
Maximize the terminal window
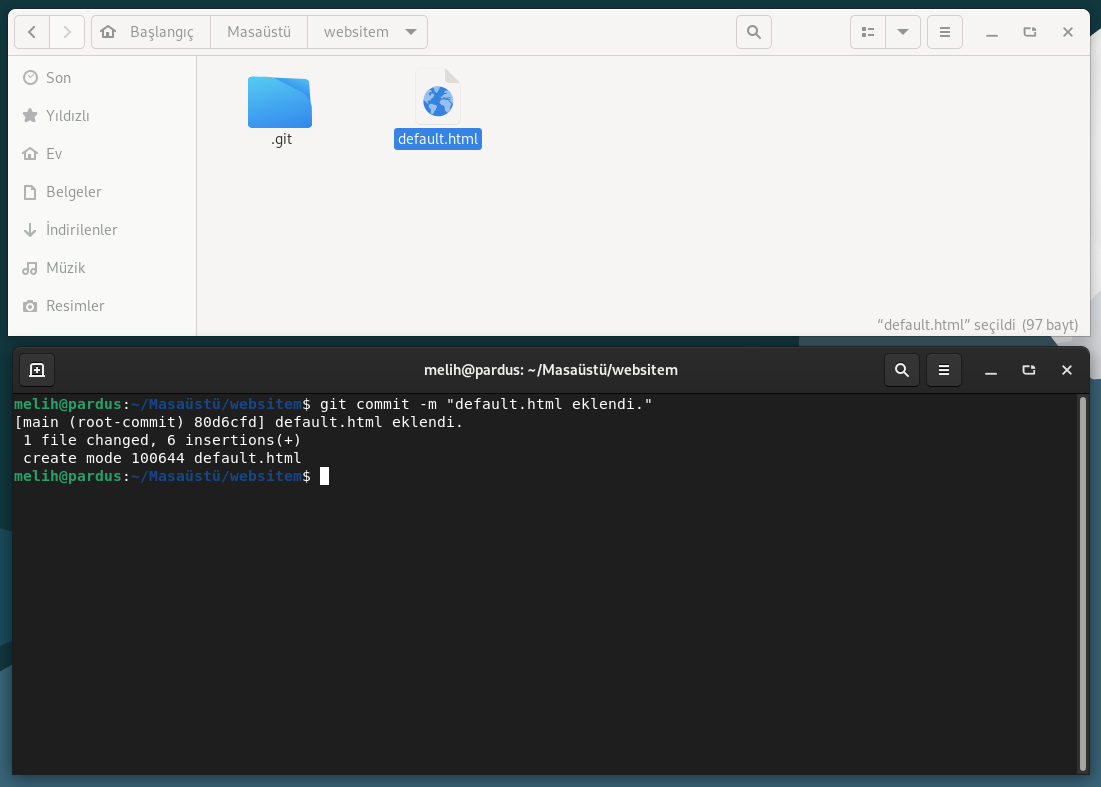[1029, 370]
